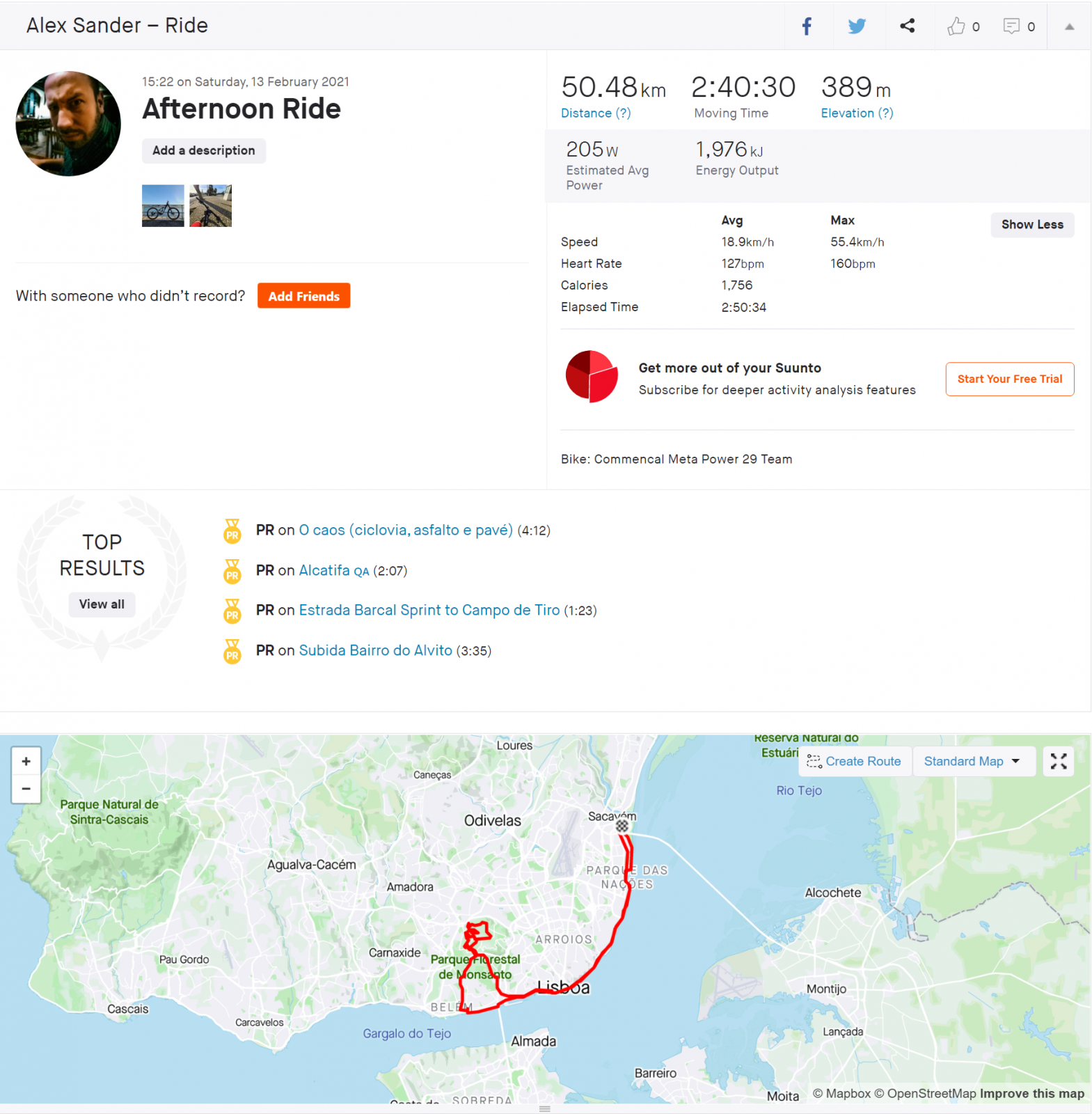The height and width of the screenshot is (1114, 1092).
Task: Collapse the activity header with the up arrow
Action: tap(1069, 26)
